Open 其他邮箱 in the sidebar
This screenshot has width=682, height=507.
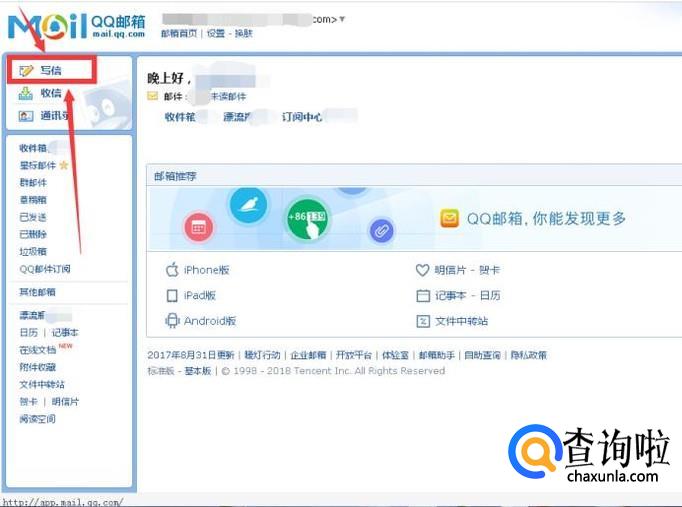click(x=37, y=292)
